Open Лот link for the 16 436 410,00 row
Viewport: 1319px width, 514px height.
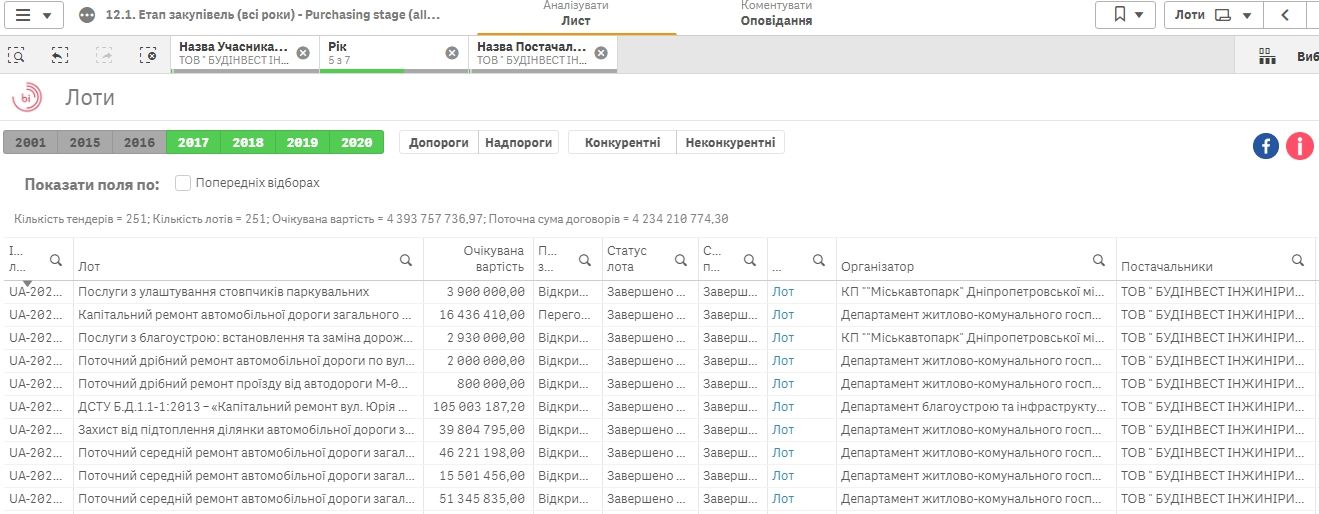[783, 315]
